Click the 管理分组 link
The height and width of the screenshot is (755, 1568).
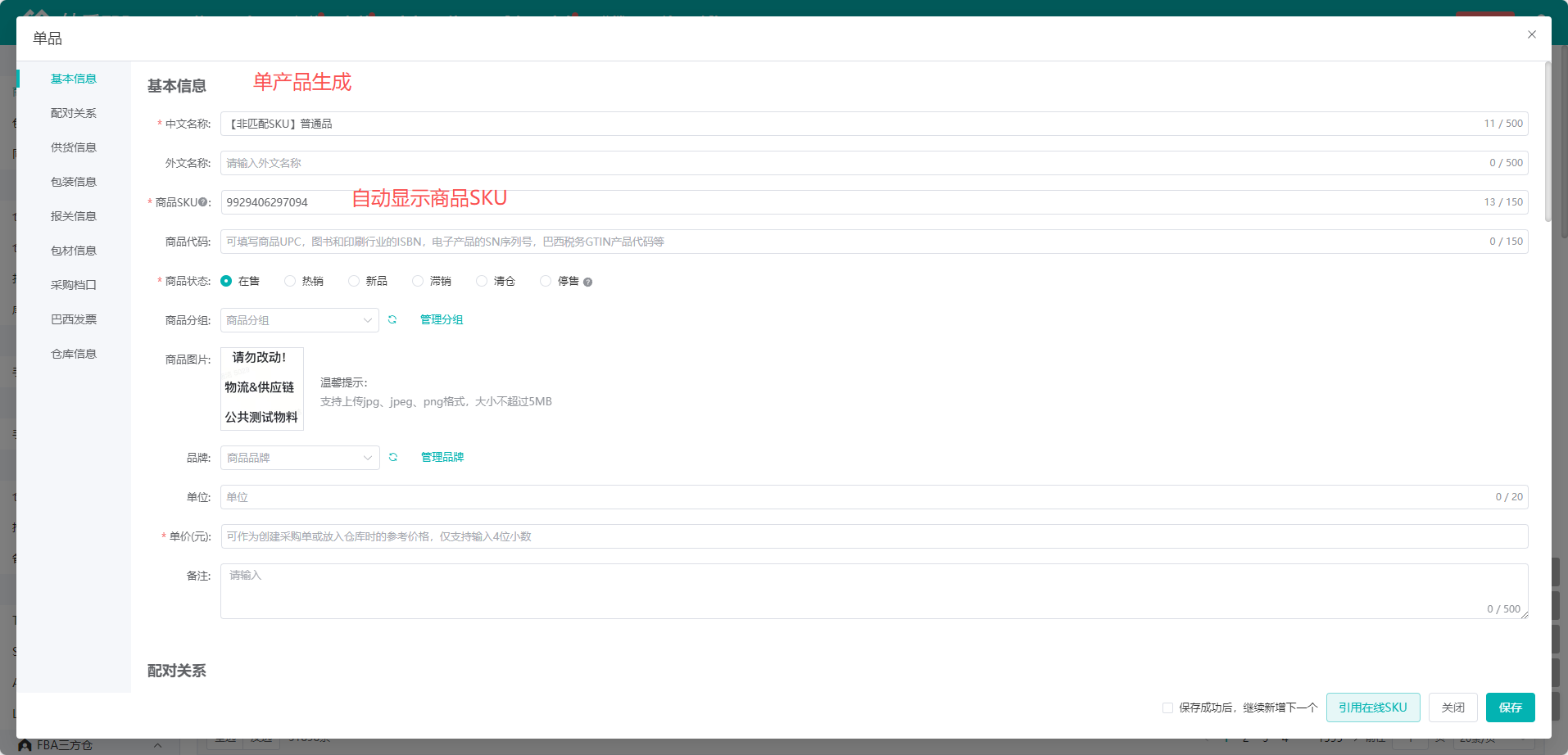pyautogui.click(x=442, y=320)
